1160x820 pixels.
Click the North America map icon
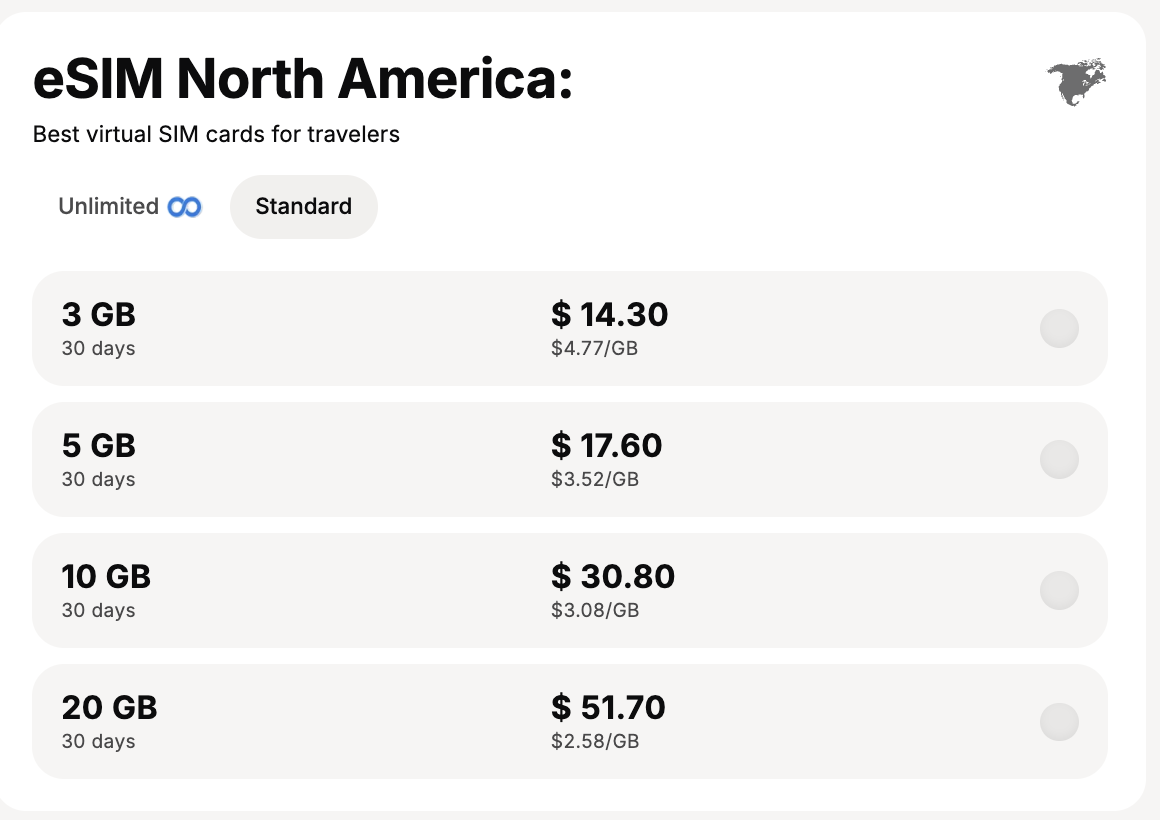pyautogui.click(x=1076, y=81)
